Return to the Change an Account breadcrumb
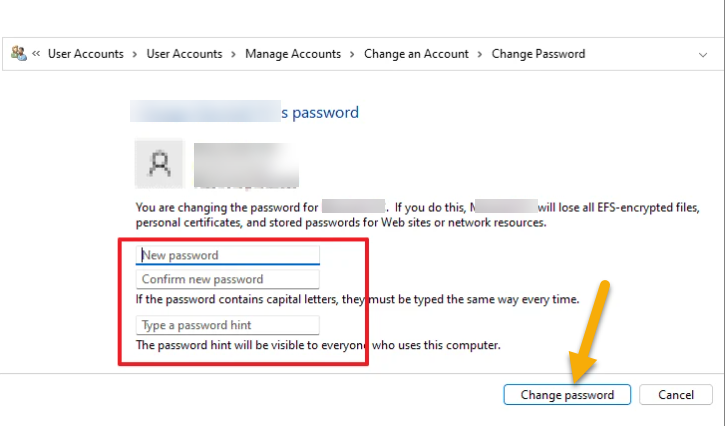Image resolution: width=725 pixels, height=426 pixels. tap(416, 54)
